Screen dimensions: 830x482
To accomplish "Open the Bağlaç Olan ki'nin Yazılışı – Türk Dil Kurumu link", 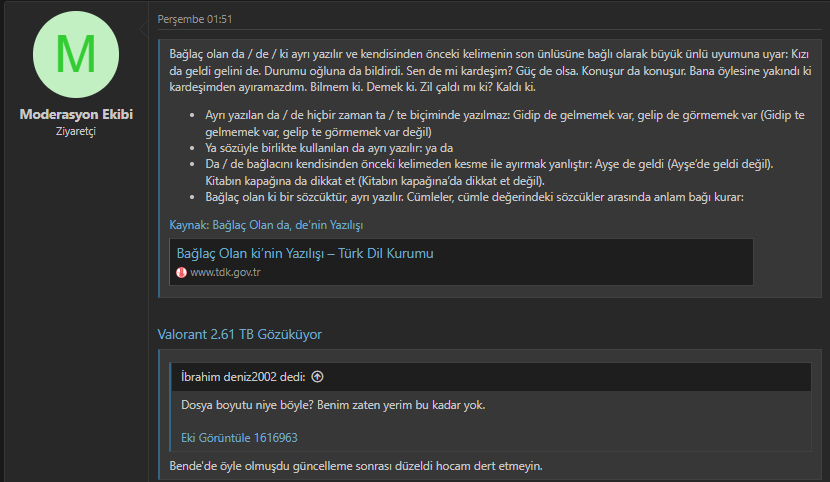I will 305,253.
